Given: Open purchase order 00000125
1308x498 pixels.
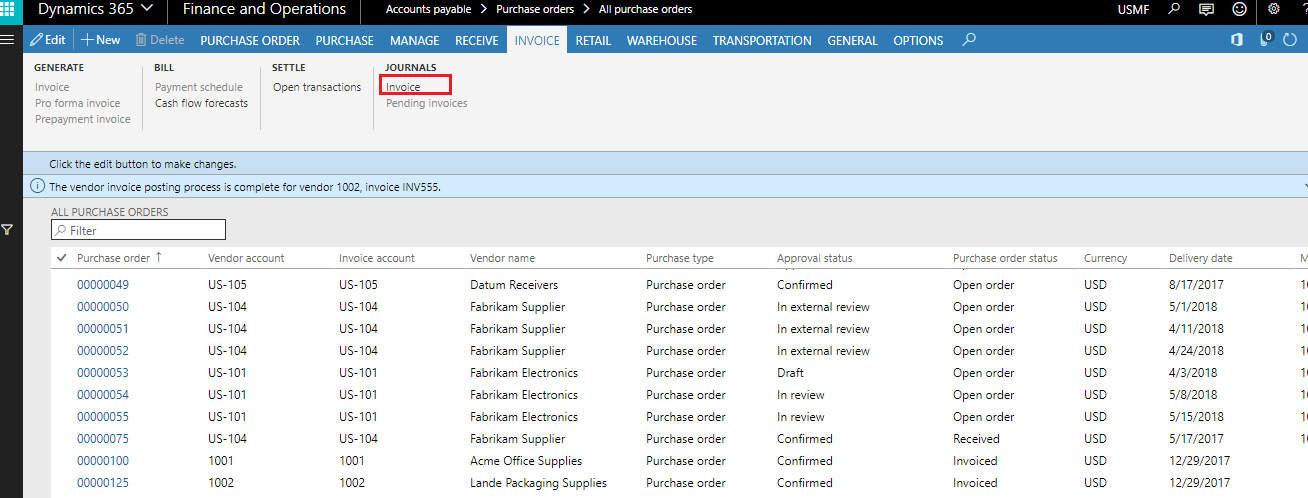Looking at the screenshot, I should click(x=103, y=483).
